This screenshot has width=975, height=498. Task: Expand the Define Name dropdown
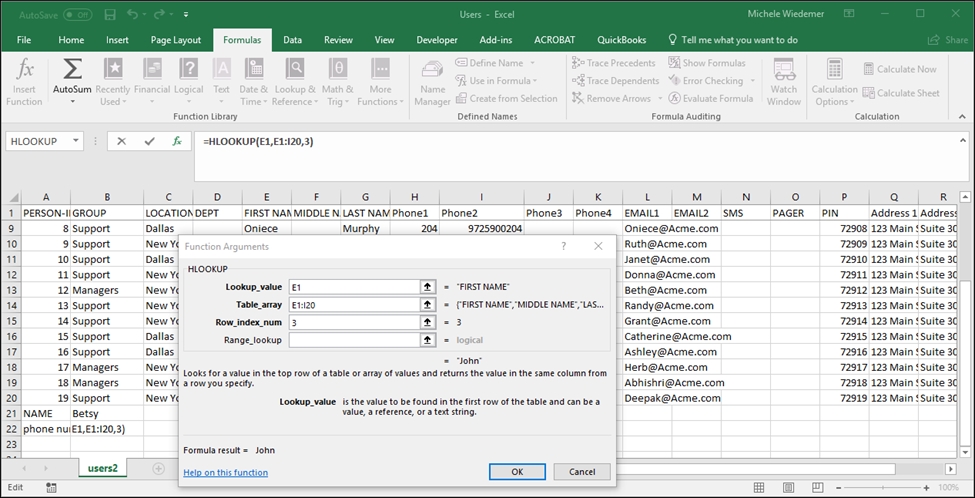[x=533, y=63]
